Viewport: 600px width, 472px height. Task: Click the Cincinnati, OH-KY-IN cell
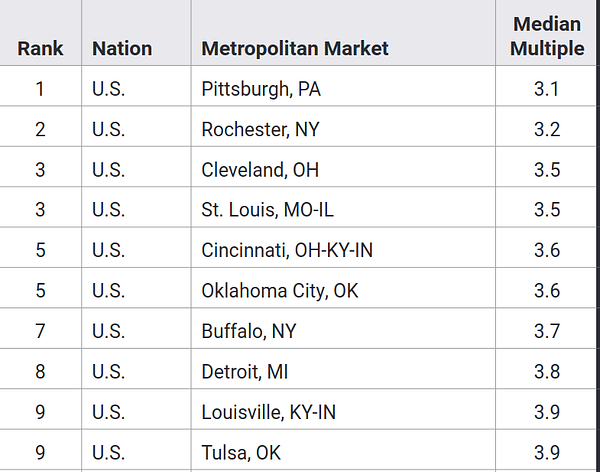pos(287,250)
